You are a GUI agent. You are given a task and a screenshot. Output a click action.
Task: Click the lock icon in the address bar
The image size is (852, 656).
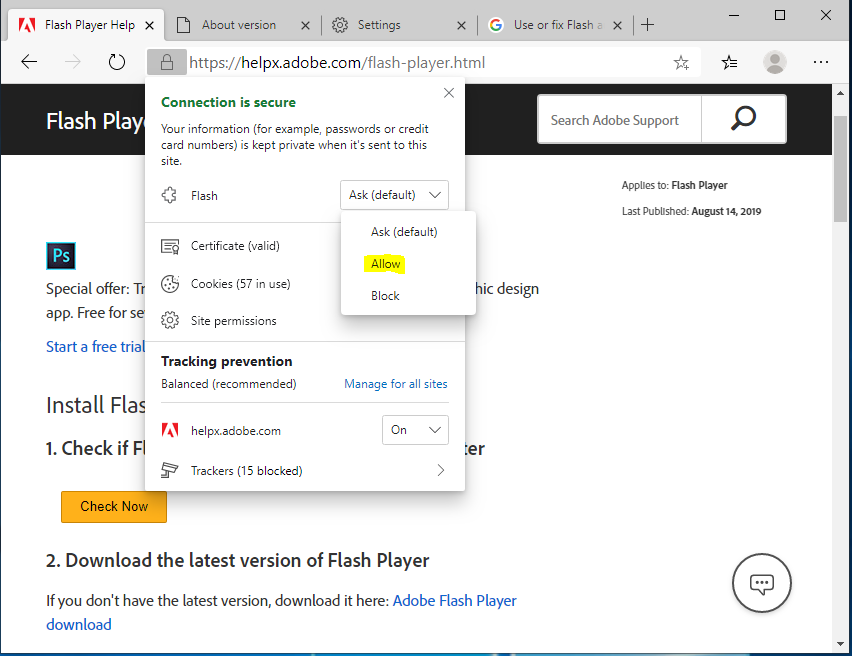[166, 62]
